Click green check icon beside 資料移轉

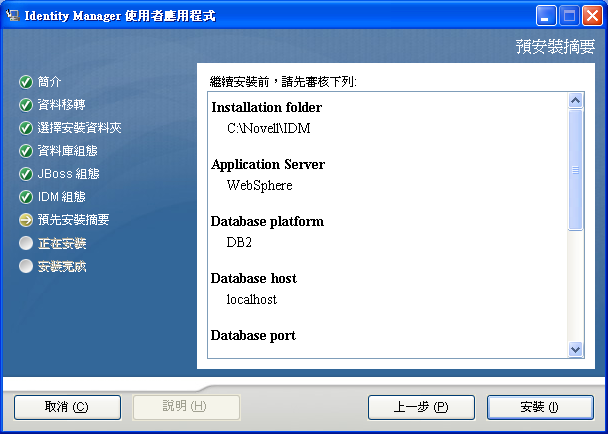26,105
